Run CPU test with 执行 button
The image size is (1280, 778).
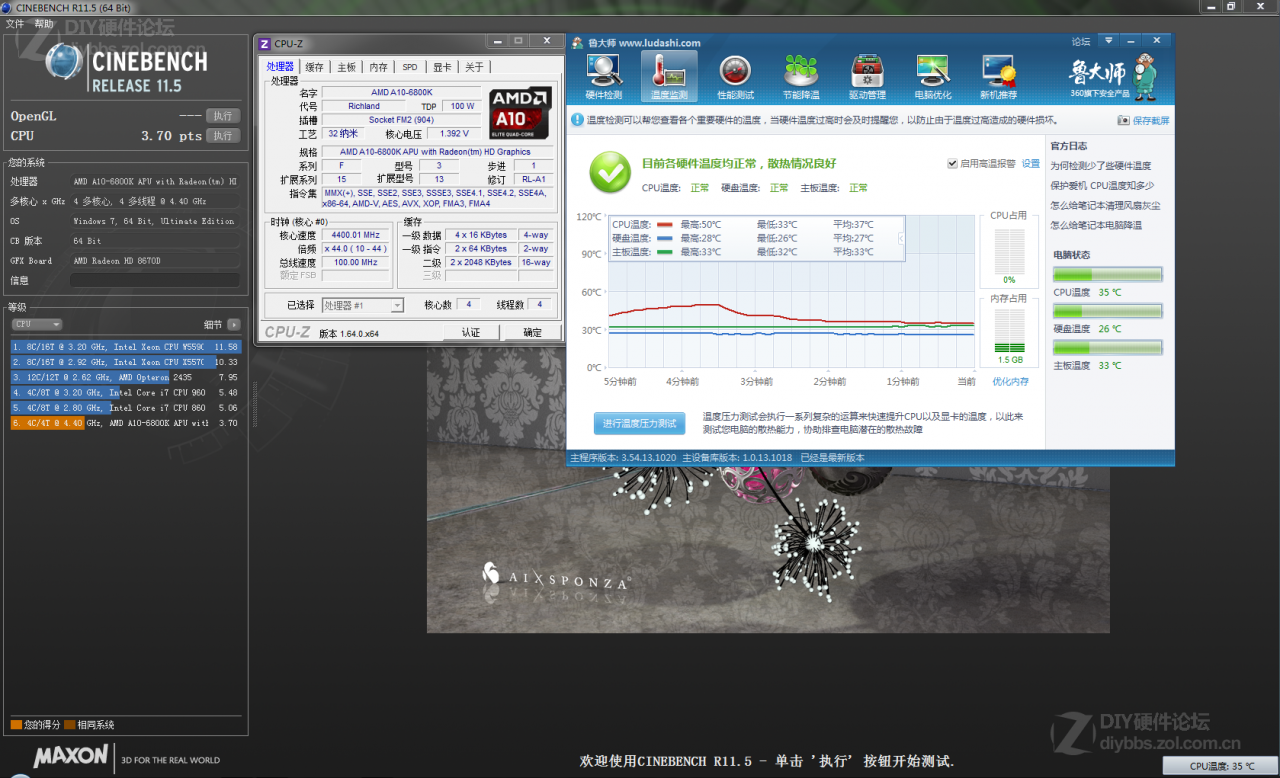(223, 135)
